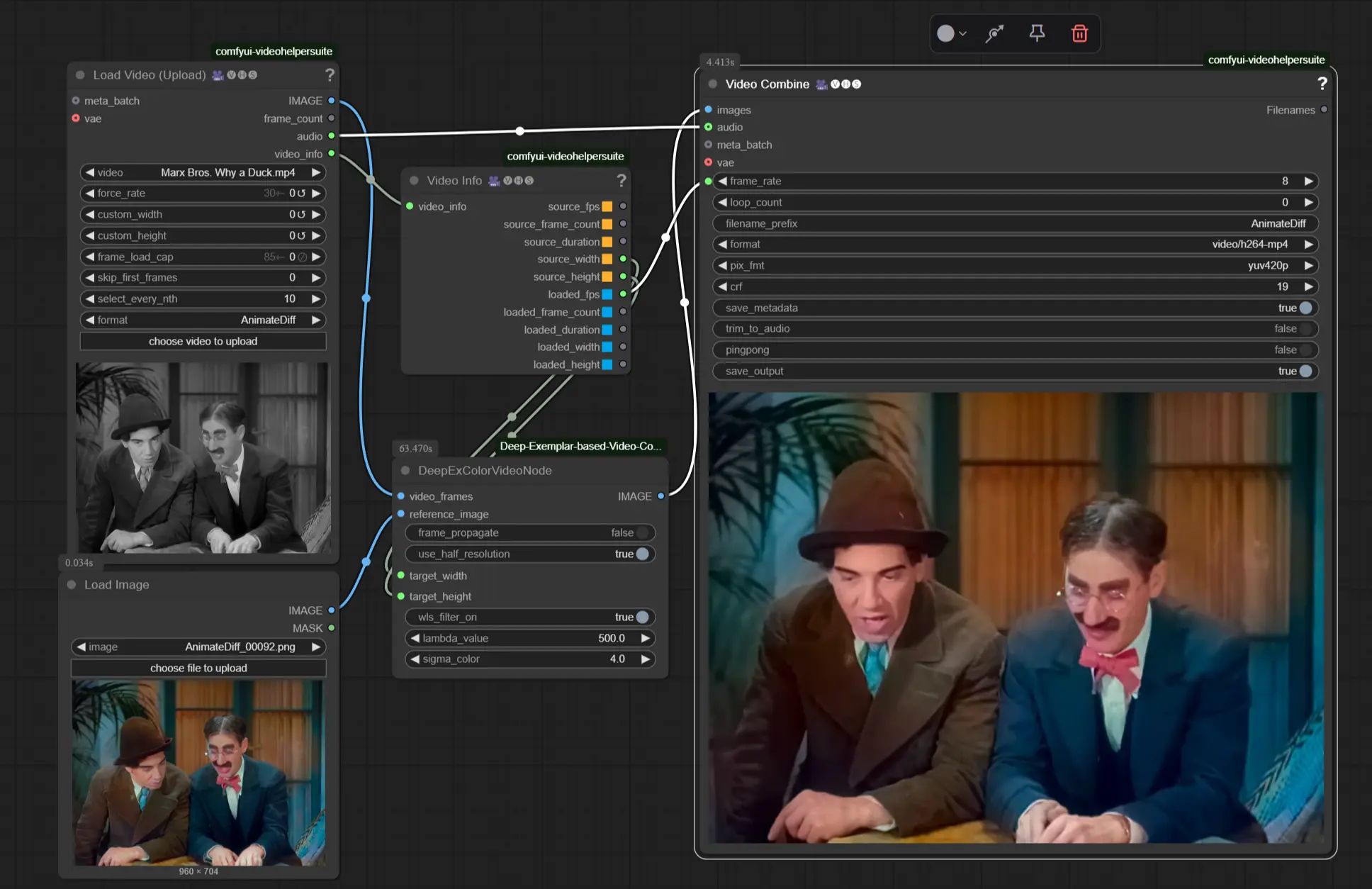Screen dimensions: 1372x889
Task: Click the vae input socket on Video Combine
Action: click(x=708, y=162)
